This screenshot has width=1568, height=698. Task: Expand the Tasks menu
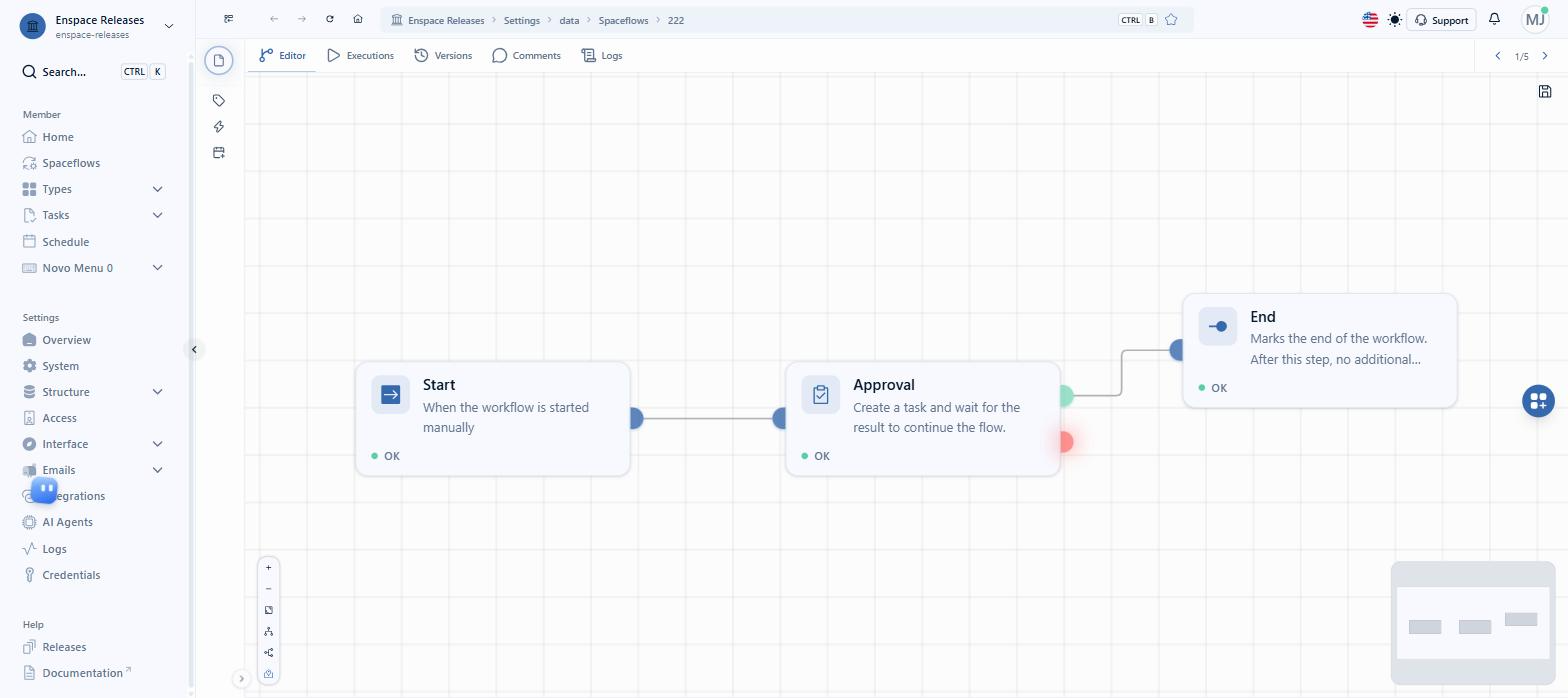click(x=157, y=215)
